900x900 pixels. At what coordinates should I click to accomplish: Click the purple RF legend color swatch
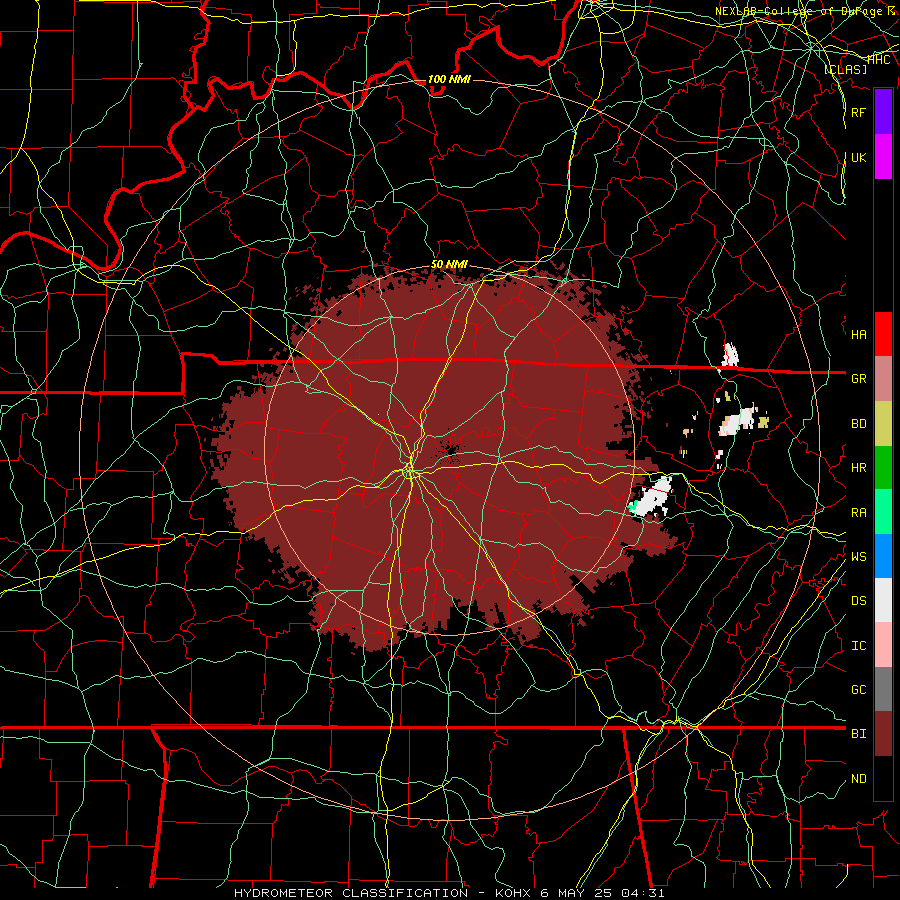pos(883,112)
